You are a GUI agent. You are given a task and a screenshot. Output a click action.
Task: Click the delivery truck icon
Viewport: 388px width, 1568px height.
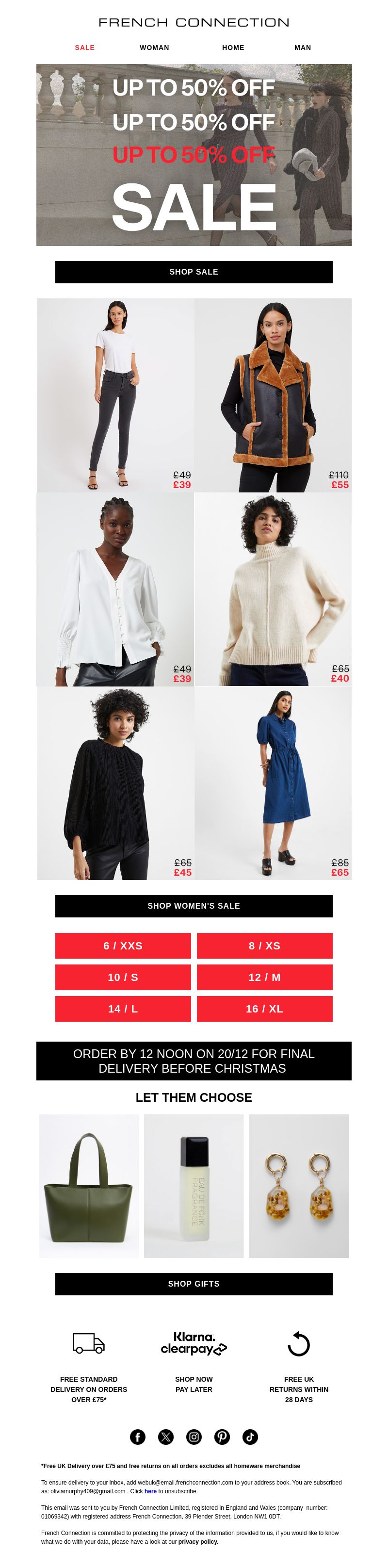pos(89,1343)
